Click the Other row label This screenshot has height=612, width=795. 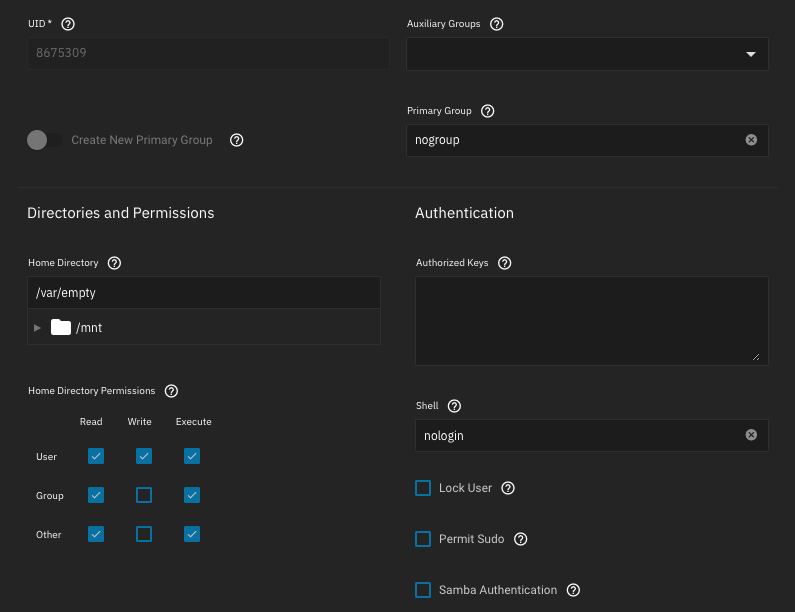[49, 535]
